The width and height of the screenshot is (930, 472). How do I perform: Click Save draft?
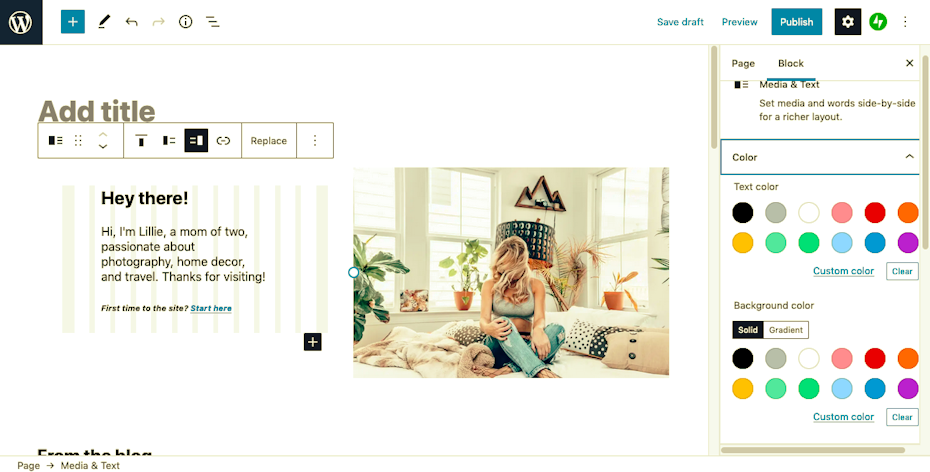(680, 22)
